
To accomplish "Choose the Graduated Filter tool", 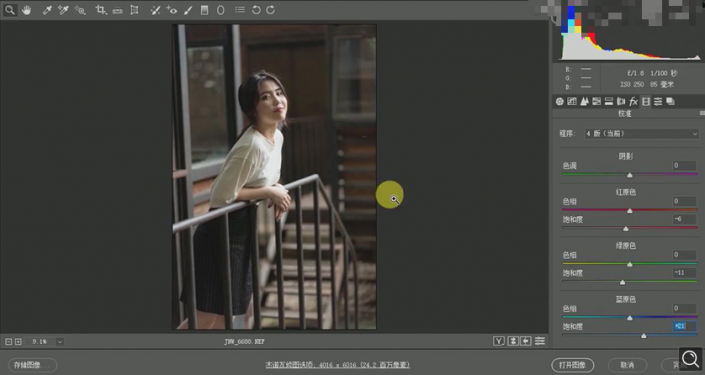I will point(204,10).
